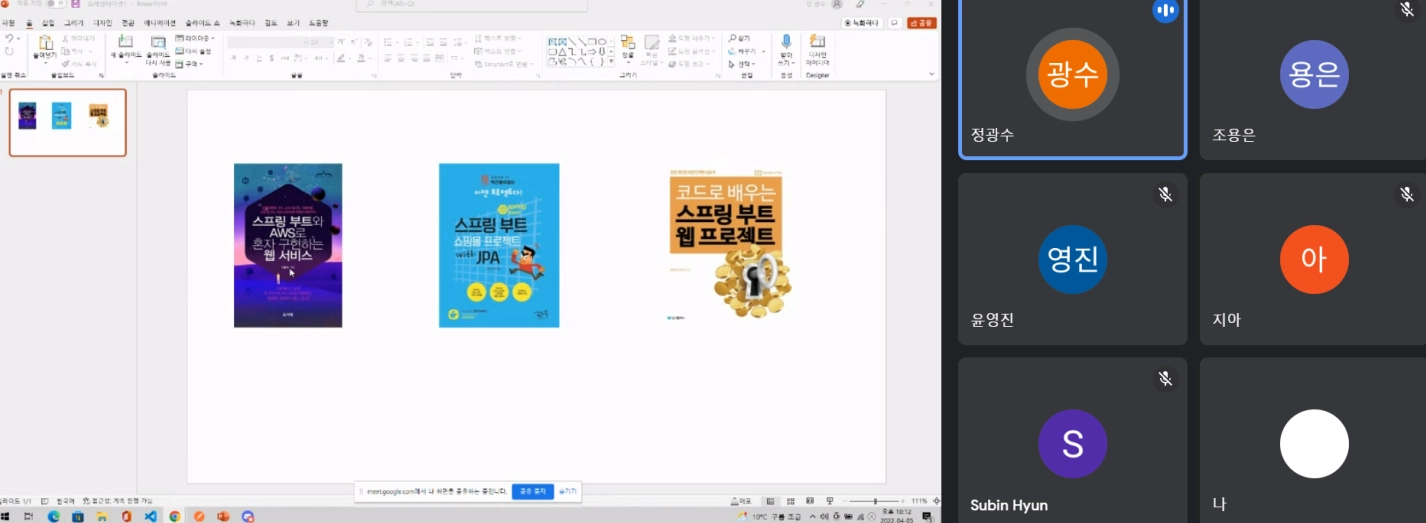The image size is (1426, 523).
Task: Open the Designer ideas icon
Action: tap(817, 43)
